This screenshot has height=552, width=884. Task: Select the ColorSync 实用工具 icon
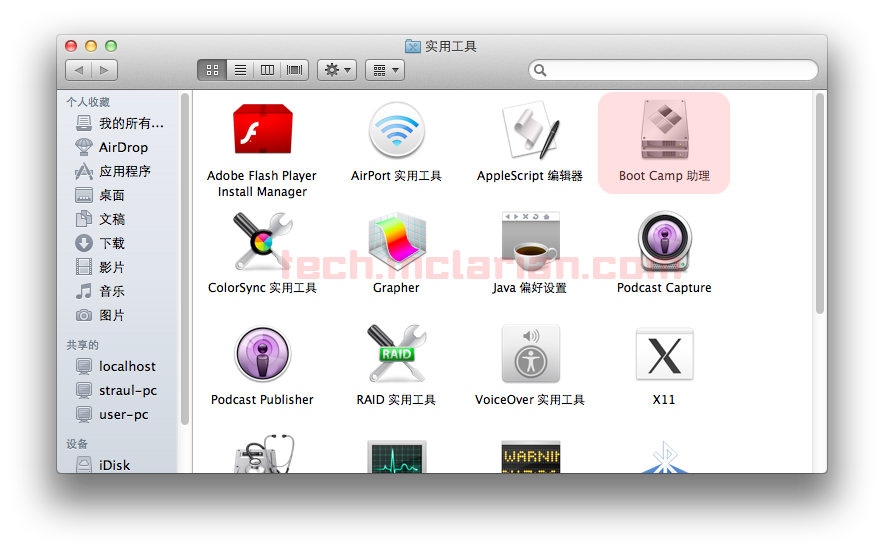(x=263, y=241)
